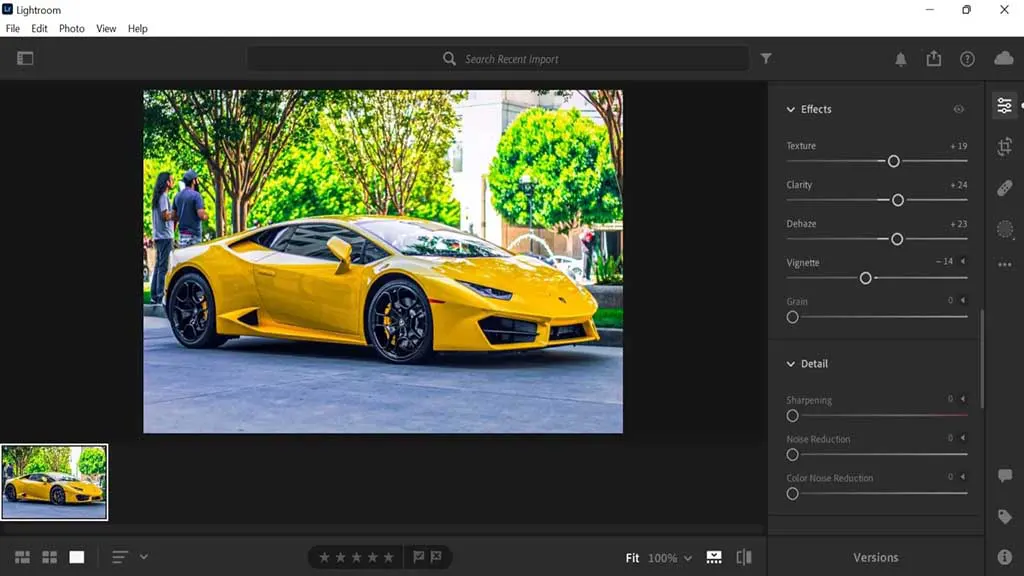Open the sort dropdown arrow
Screen dimensions: 1024x576
click(x=144, y=557)
